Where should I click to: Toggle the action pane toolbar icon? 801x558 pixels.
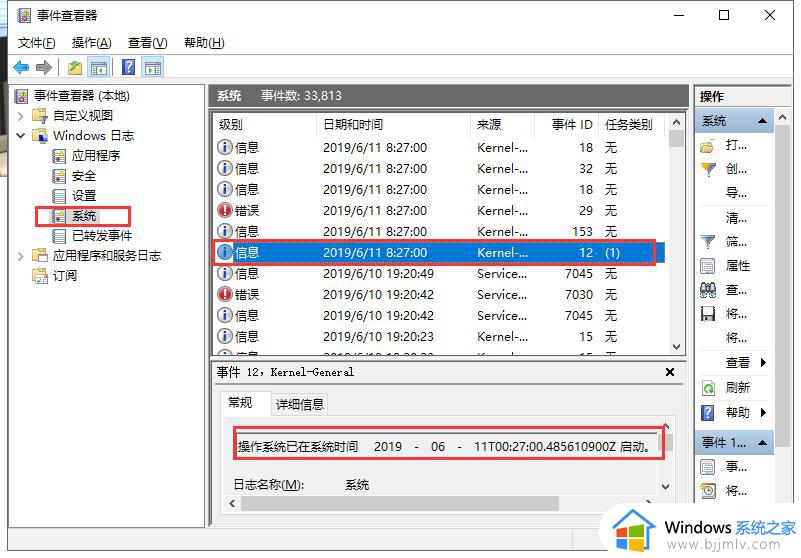click(153, 67)
